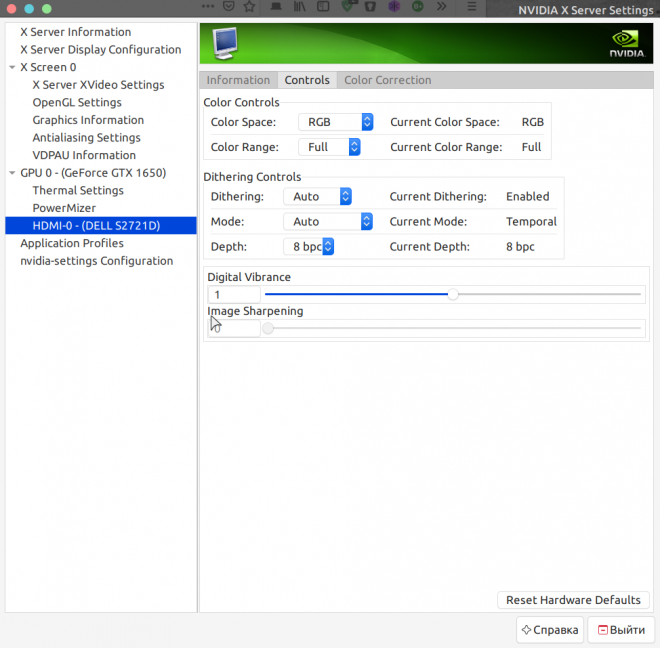Select PowerMizer in the sidebar tree
Image resolution: width=660 pixels, height=648 pixels.
(64, 208)
